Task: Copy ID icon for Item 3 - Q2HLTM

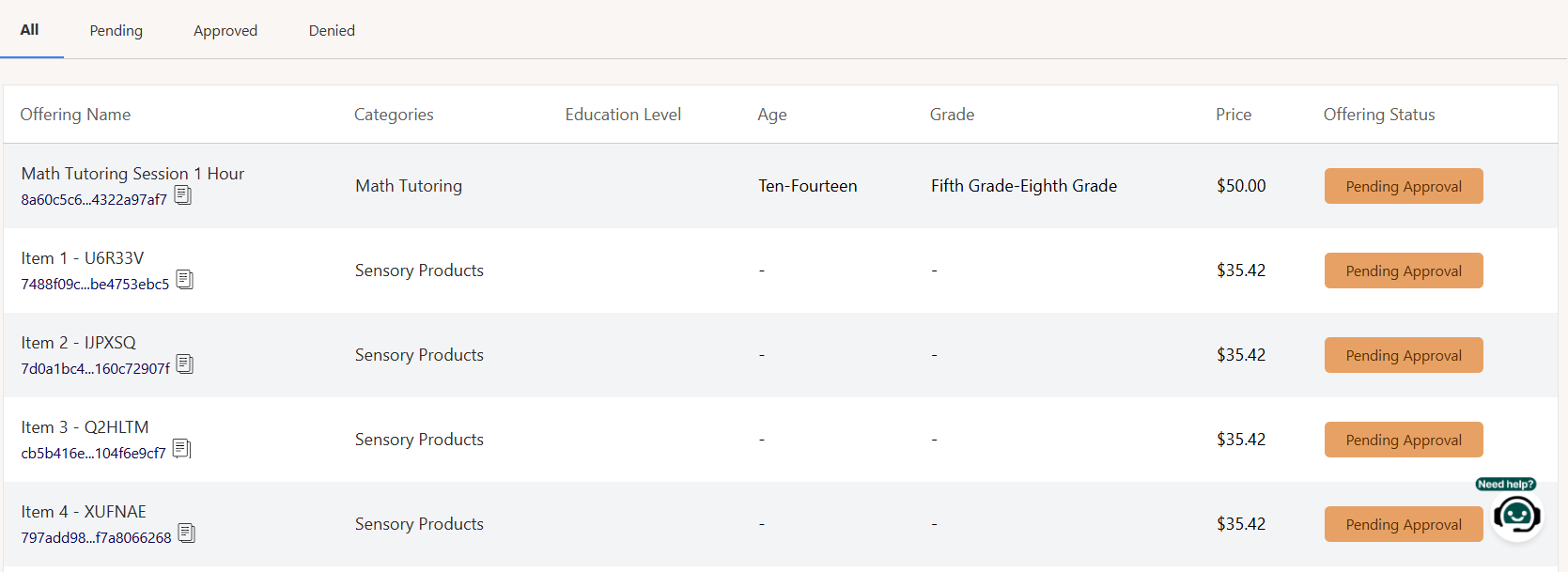Action: [x=182, y=449]
